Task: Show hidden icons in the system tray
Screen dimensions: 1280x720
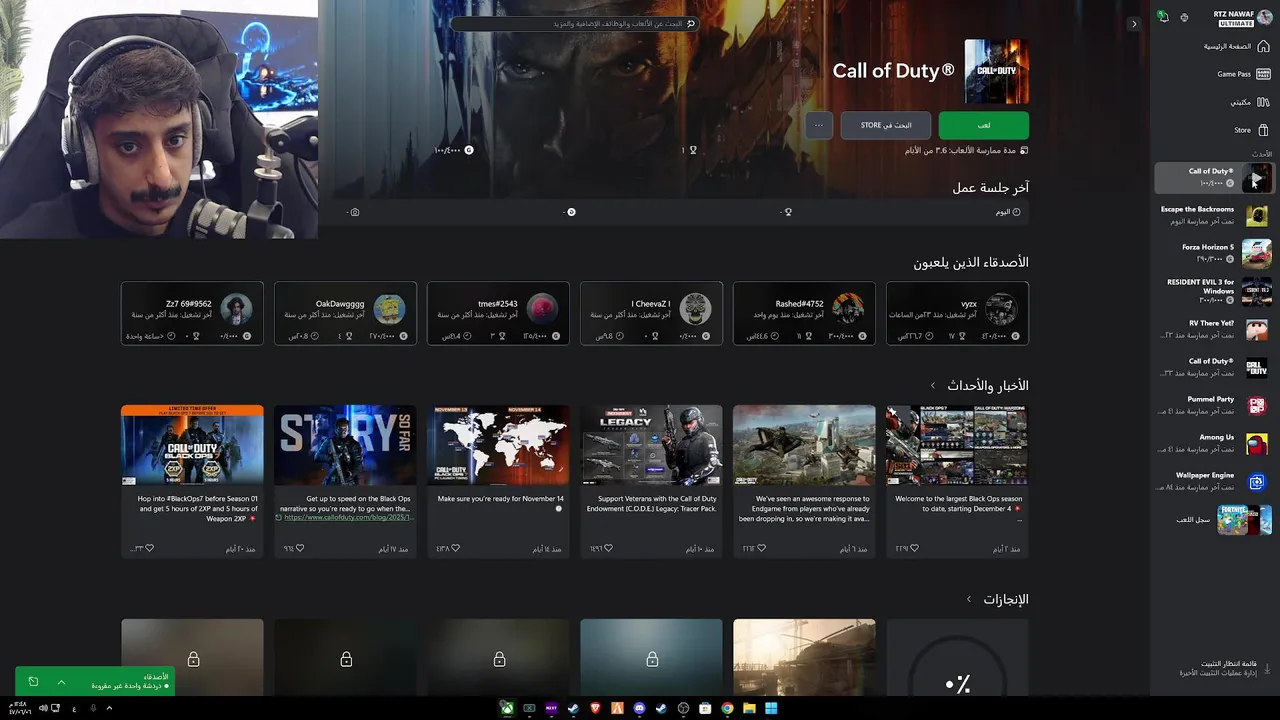Action: click(x=109, y=708)
